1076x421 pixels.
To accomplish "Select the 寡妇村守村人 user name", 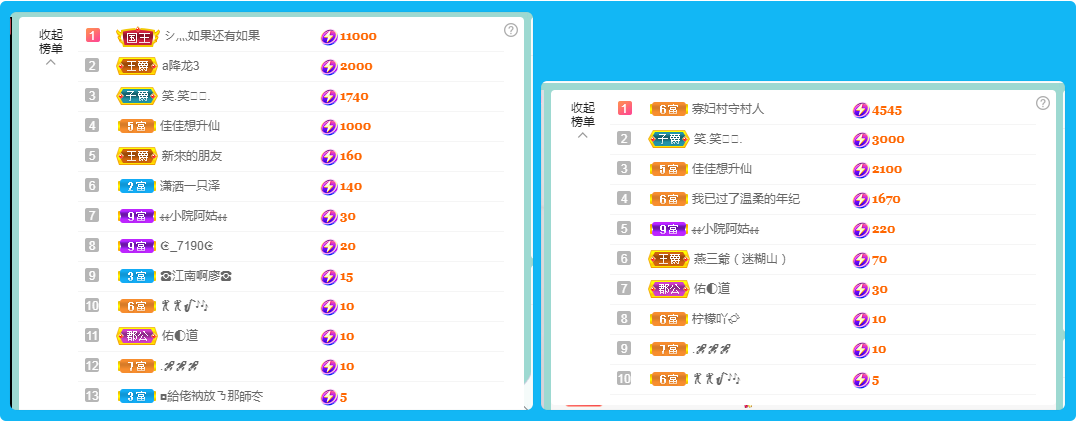I will tap(728, 108).
